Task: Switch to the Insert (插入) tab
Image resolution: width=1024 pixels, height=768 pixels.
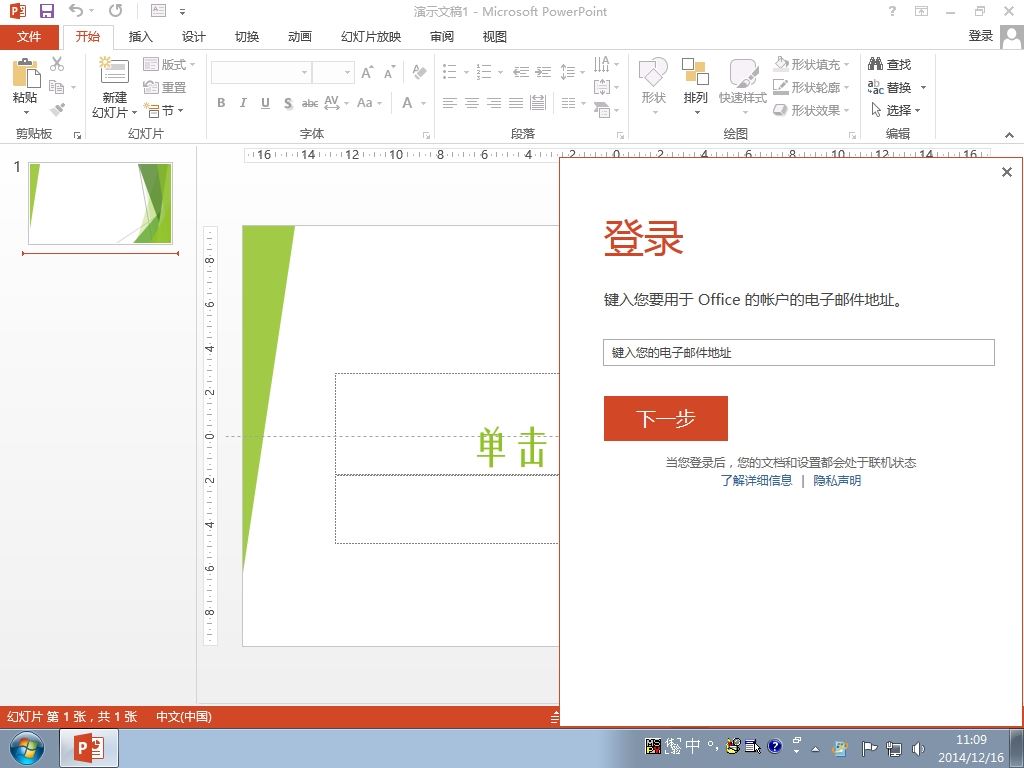Action: (140, 37)
